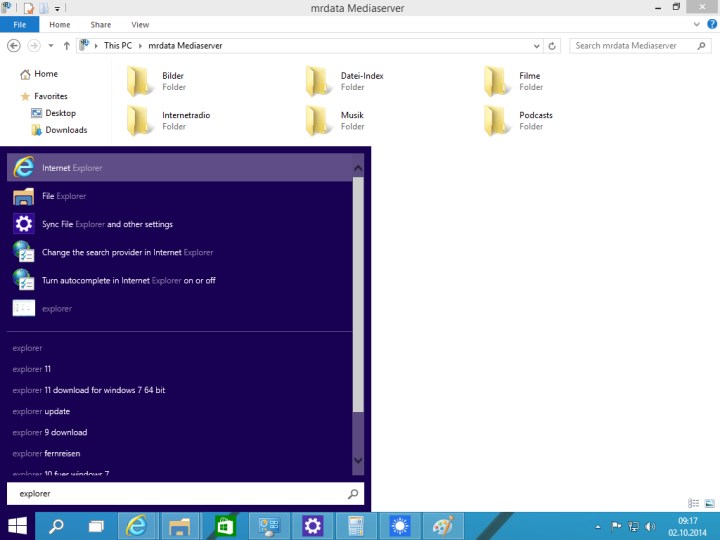Click the taskbar Search magnifier icon

click(x=56, y=526)
